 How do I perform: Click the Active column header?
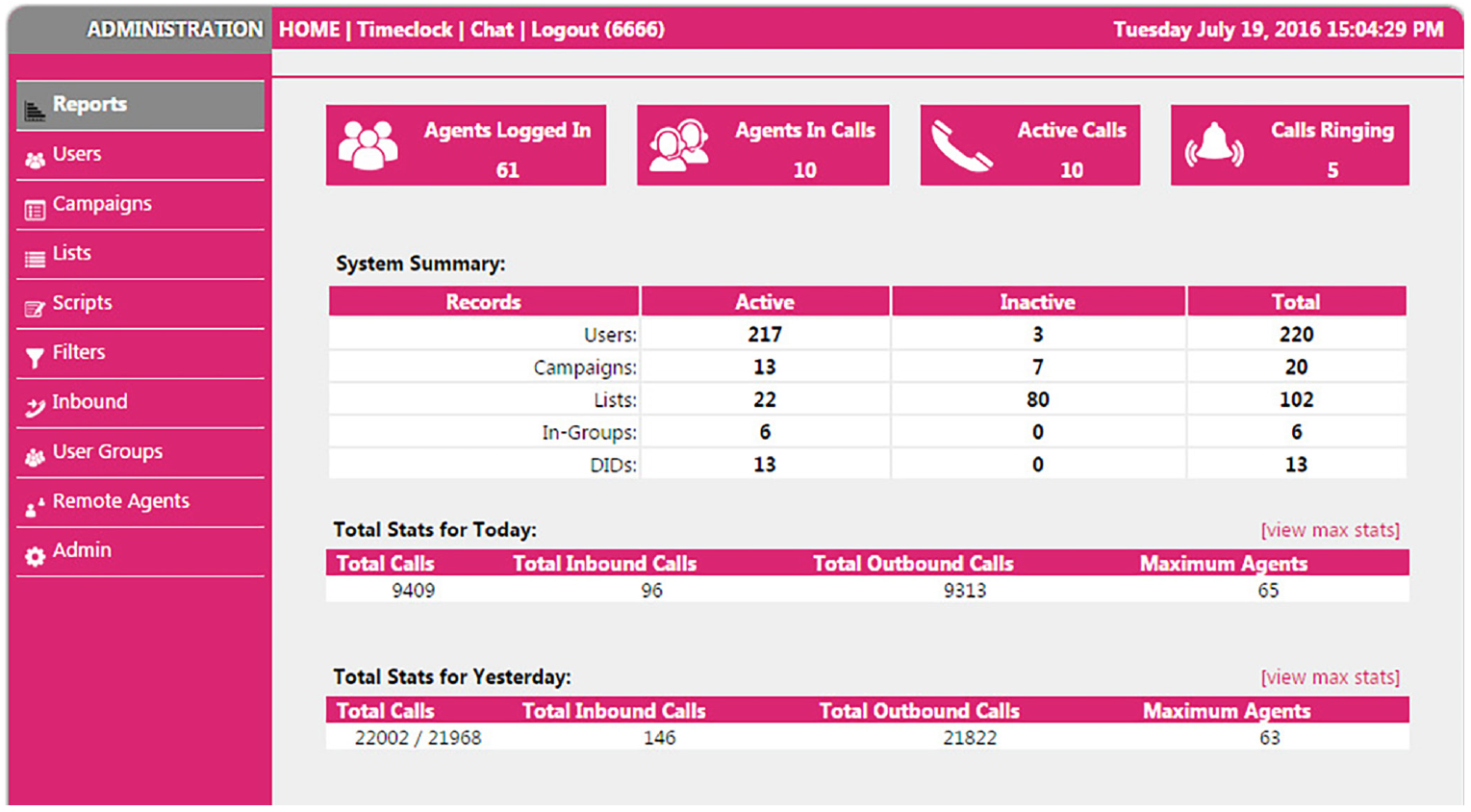click(765, 302)
